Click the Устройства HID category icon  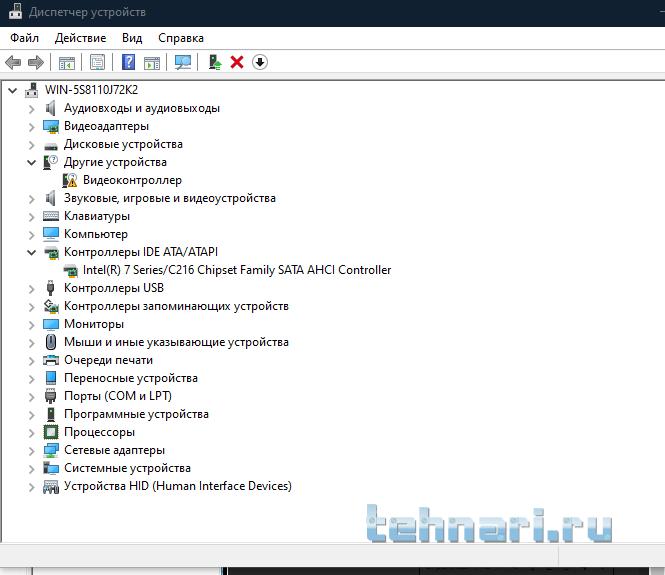(50, 486)
